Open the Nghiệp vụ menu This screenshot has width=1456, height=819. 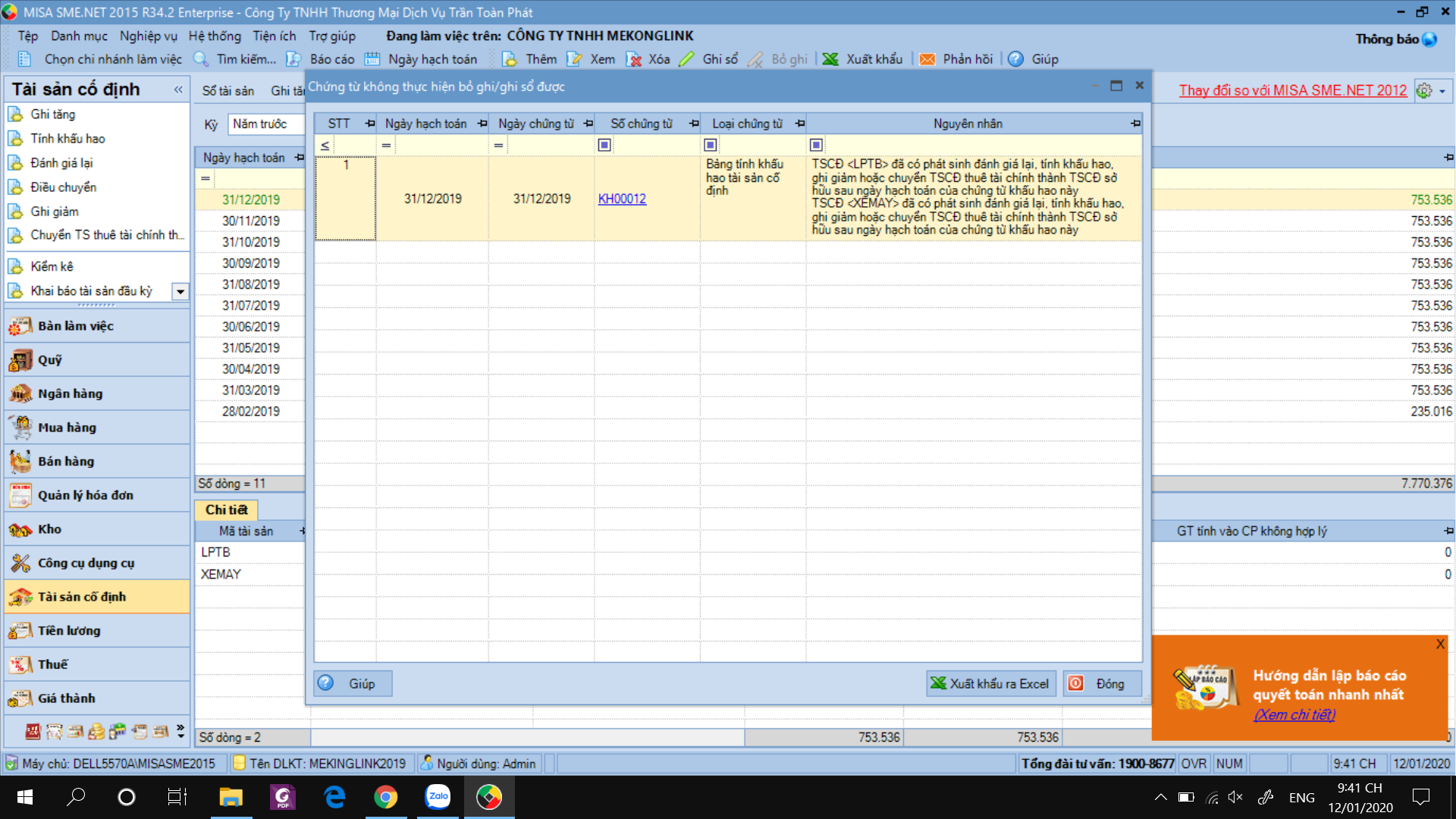coord(148,36)
